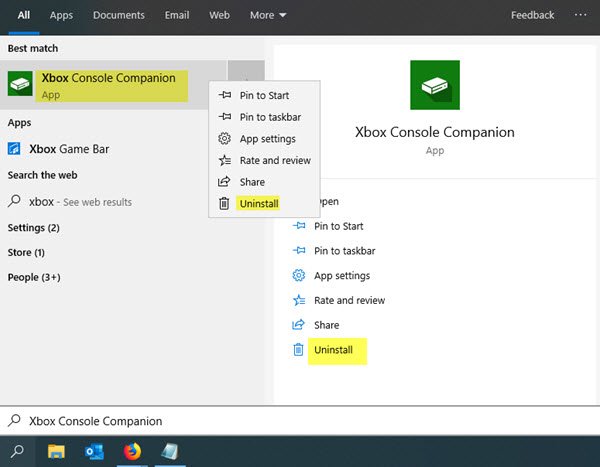Click the taskbar search button

[18, 451]
